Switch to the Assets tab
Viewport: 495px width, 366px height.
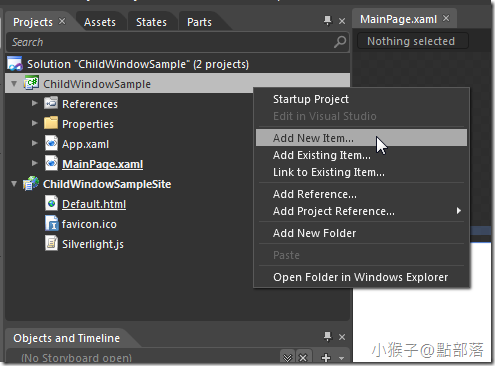point(100,22)
